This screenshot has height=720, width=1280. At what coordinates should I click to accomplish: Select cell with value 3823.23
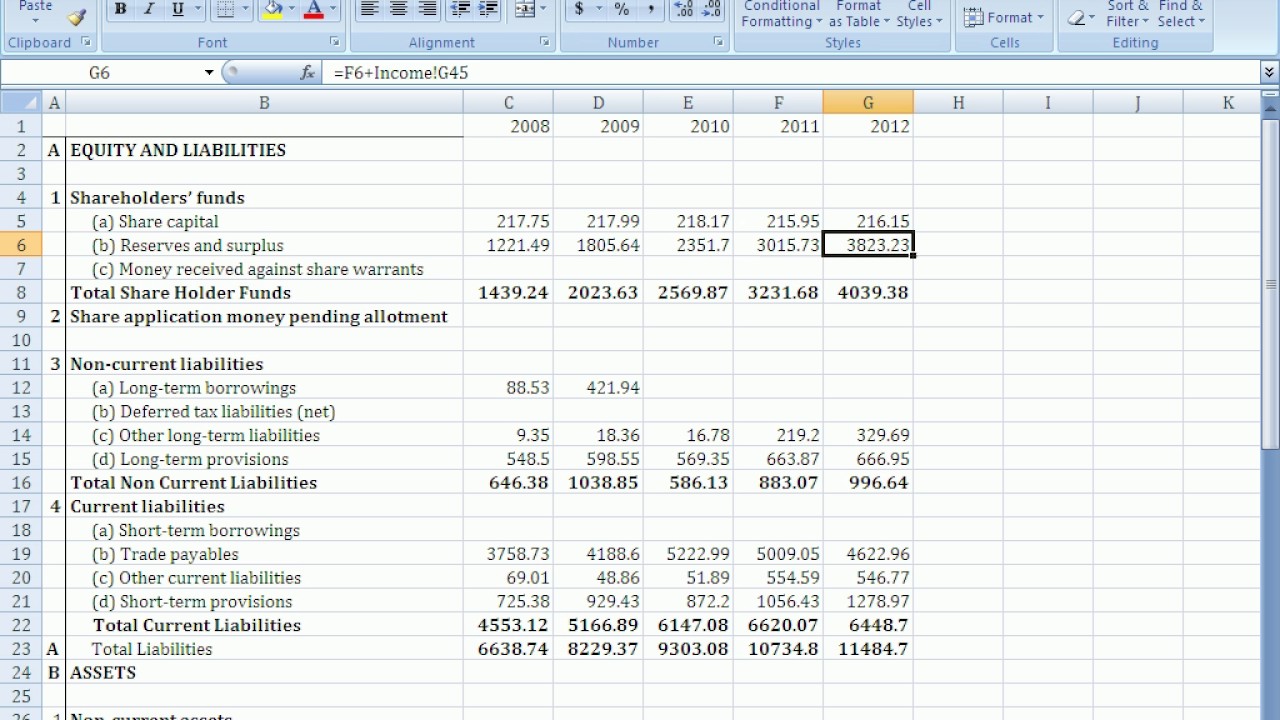click(868, 245)
